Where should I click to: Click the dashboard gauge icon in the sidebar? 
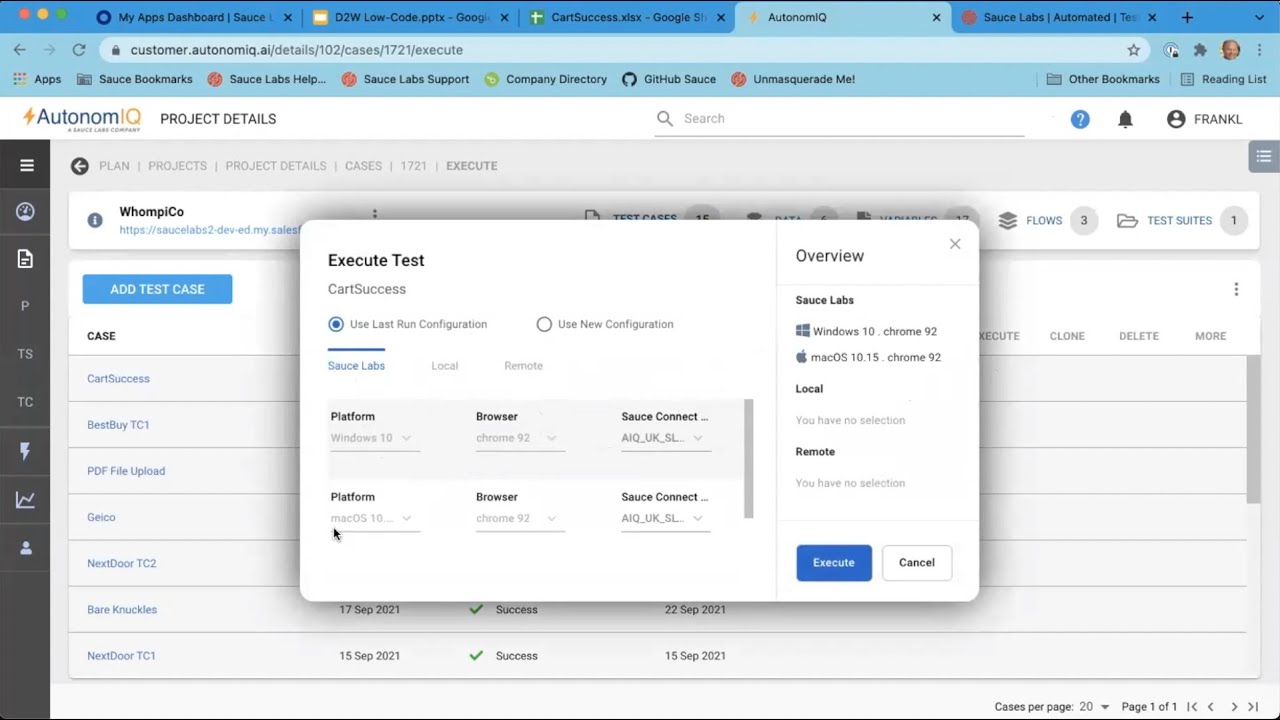(26, 212)
